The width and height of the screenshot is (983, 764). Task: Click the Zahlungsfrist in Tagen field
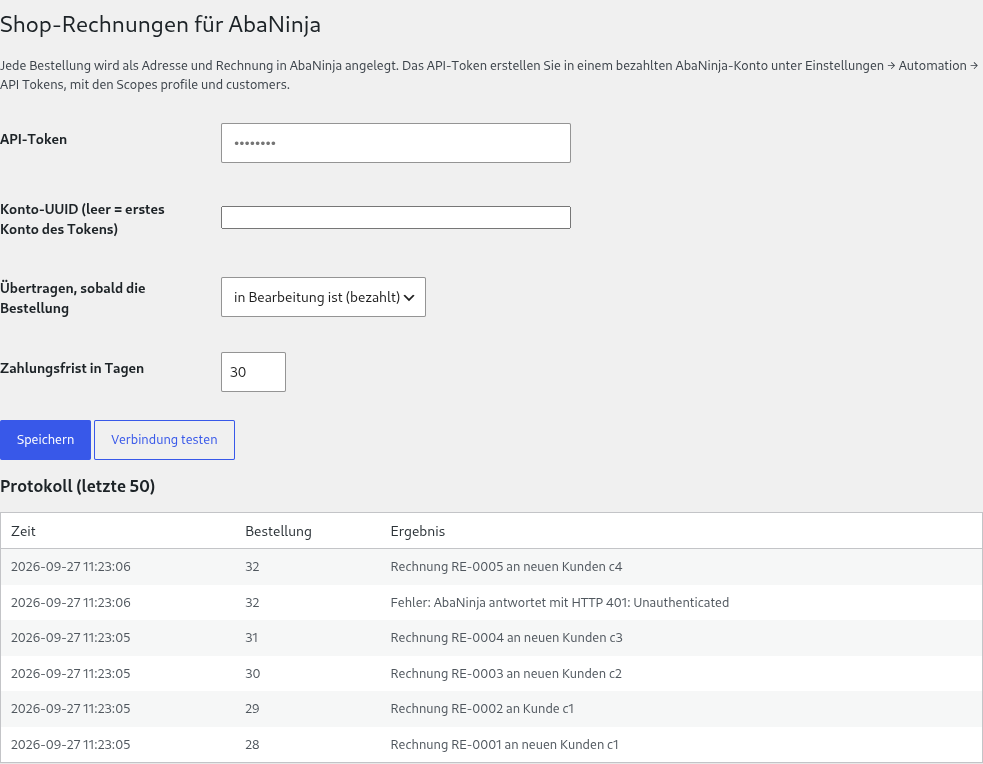click(x=253, y=372)
